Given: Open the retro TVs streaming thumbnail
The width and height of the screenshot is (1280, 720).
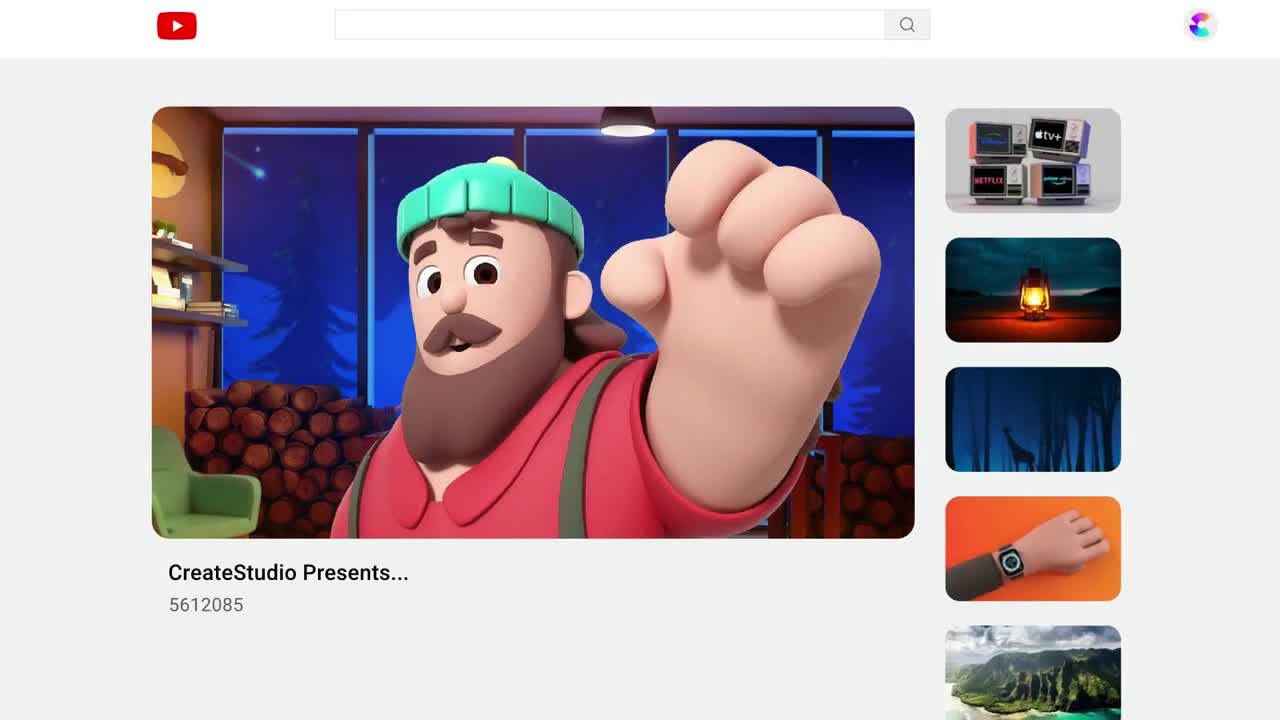Looking at the screenshot, I should point(1033,160).
